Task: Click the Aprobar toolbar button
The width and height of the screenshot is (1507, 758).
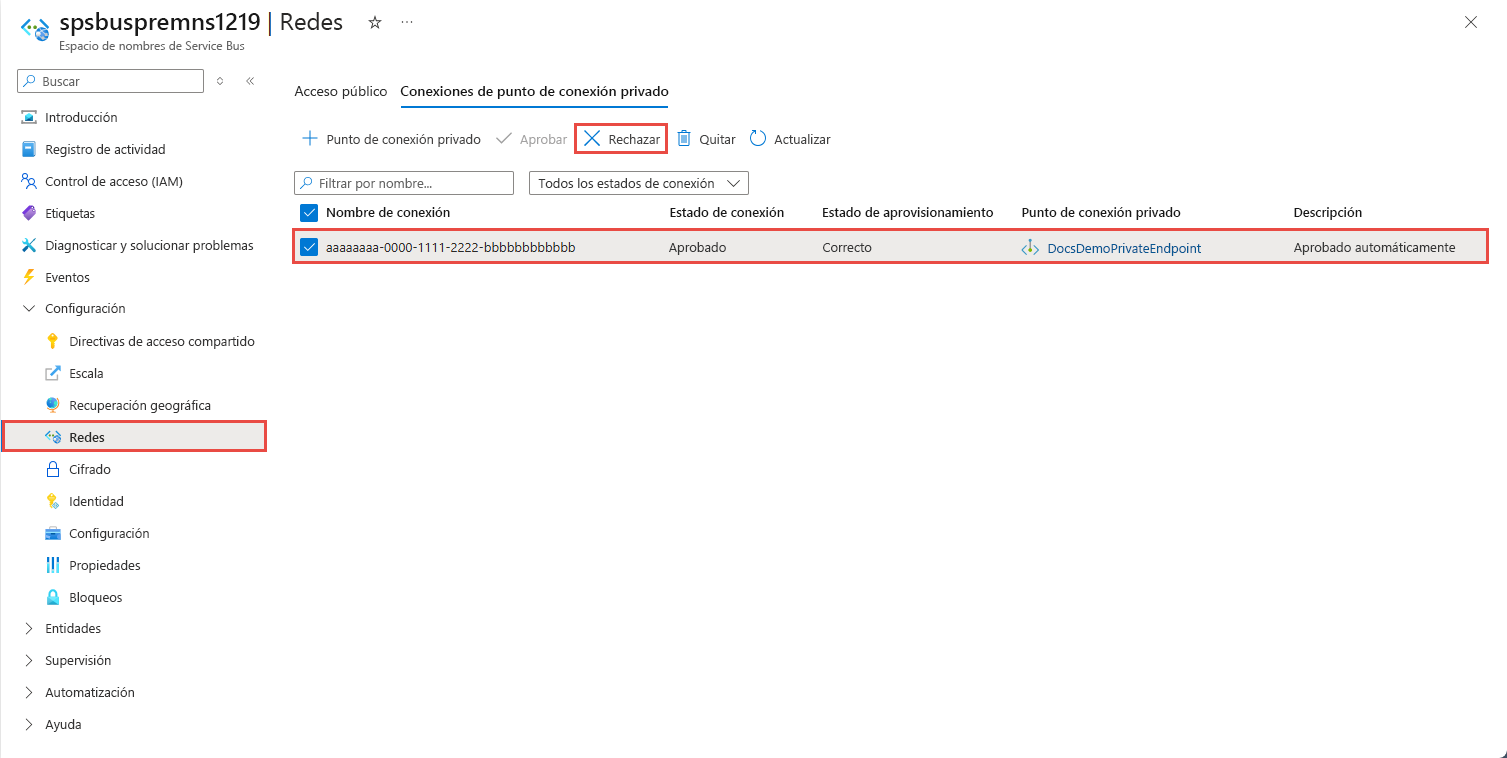Action: [x=532, y=139]
